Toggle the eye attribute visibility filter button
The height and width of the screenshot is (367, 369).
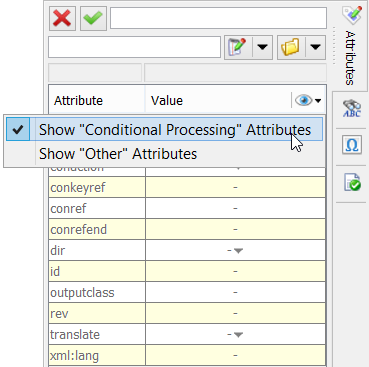tap(308, 100)
